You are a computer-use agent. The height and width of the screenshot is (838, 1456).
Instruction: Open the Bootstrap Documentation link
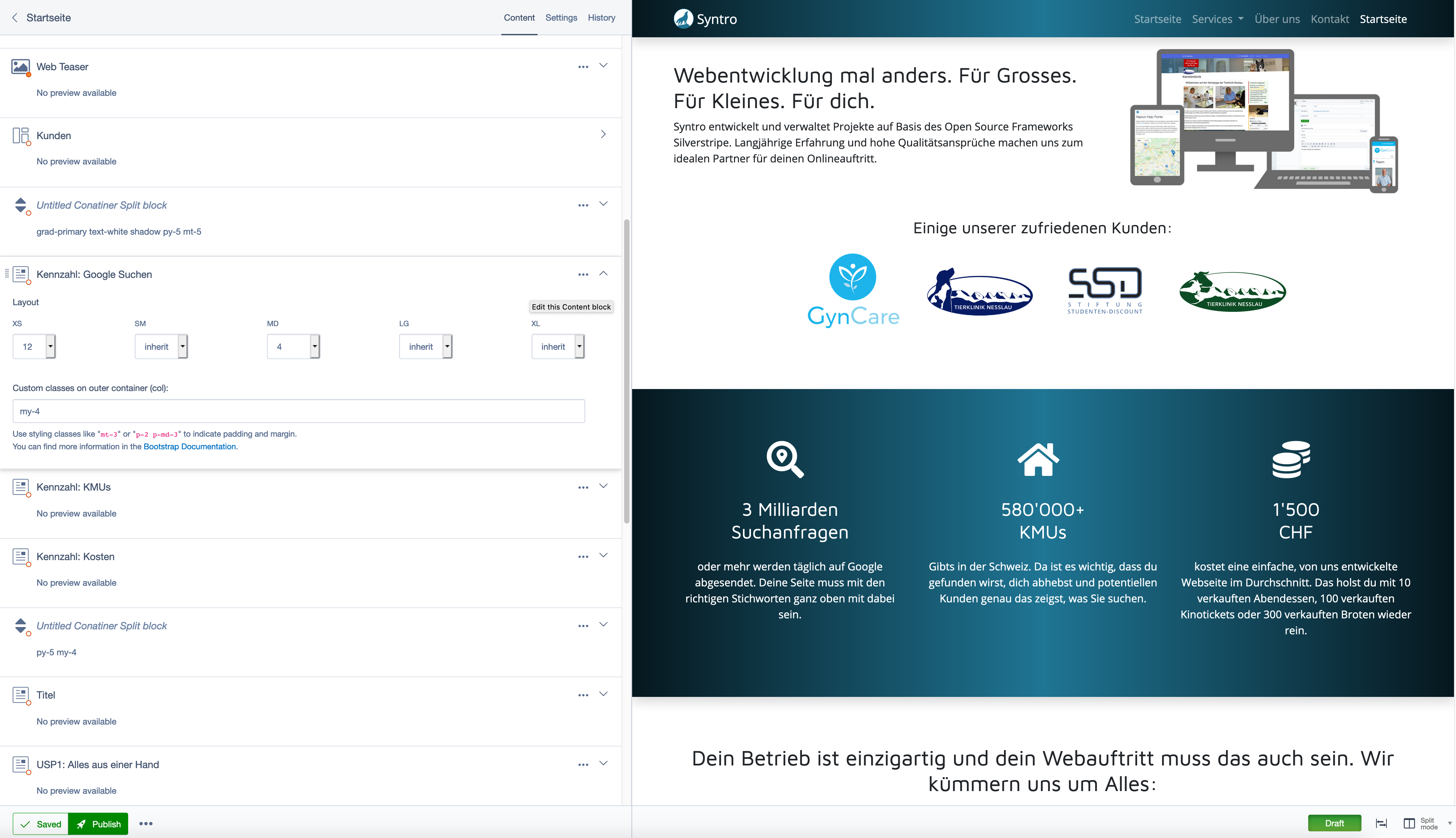(x=189, y=447)
